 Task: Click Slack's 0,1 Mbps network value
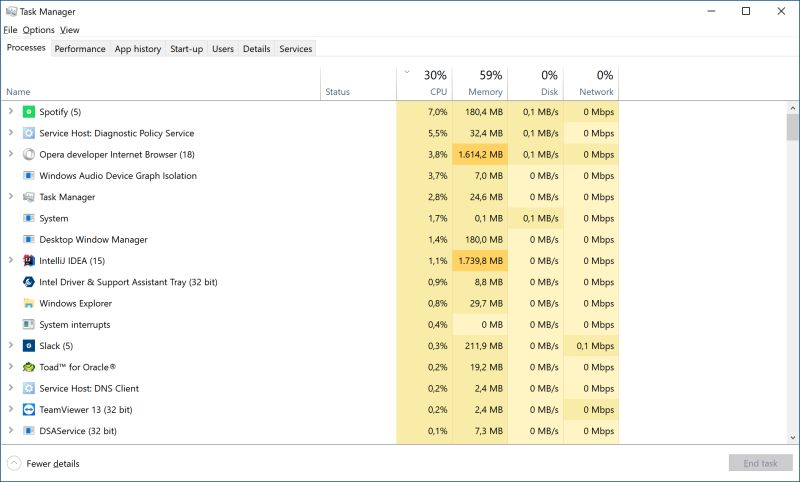[x=595, y=346]
